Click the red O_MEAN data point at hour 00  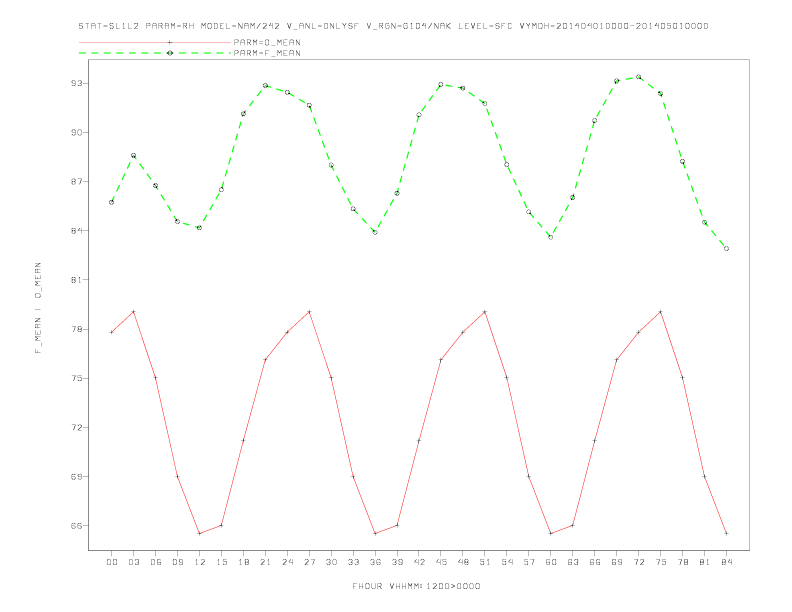click(112, 332)
